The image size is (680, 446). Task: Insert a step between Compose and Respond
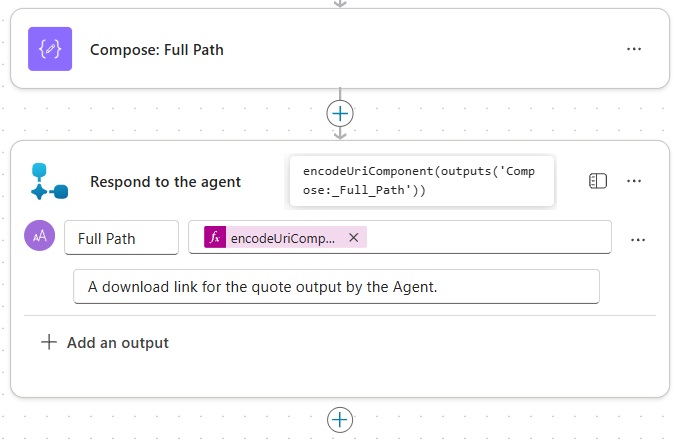340,113
